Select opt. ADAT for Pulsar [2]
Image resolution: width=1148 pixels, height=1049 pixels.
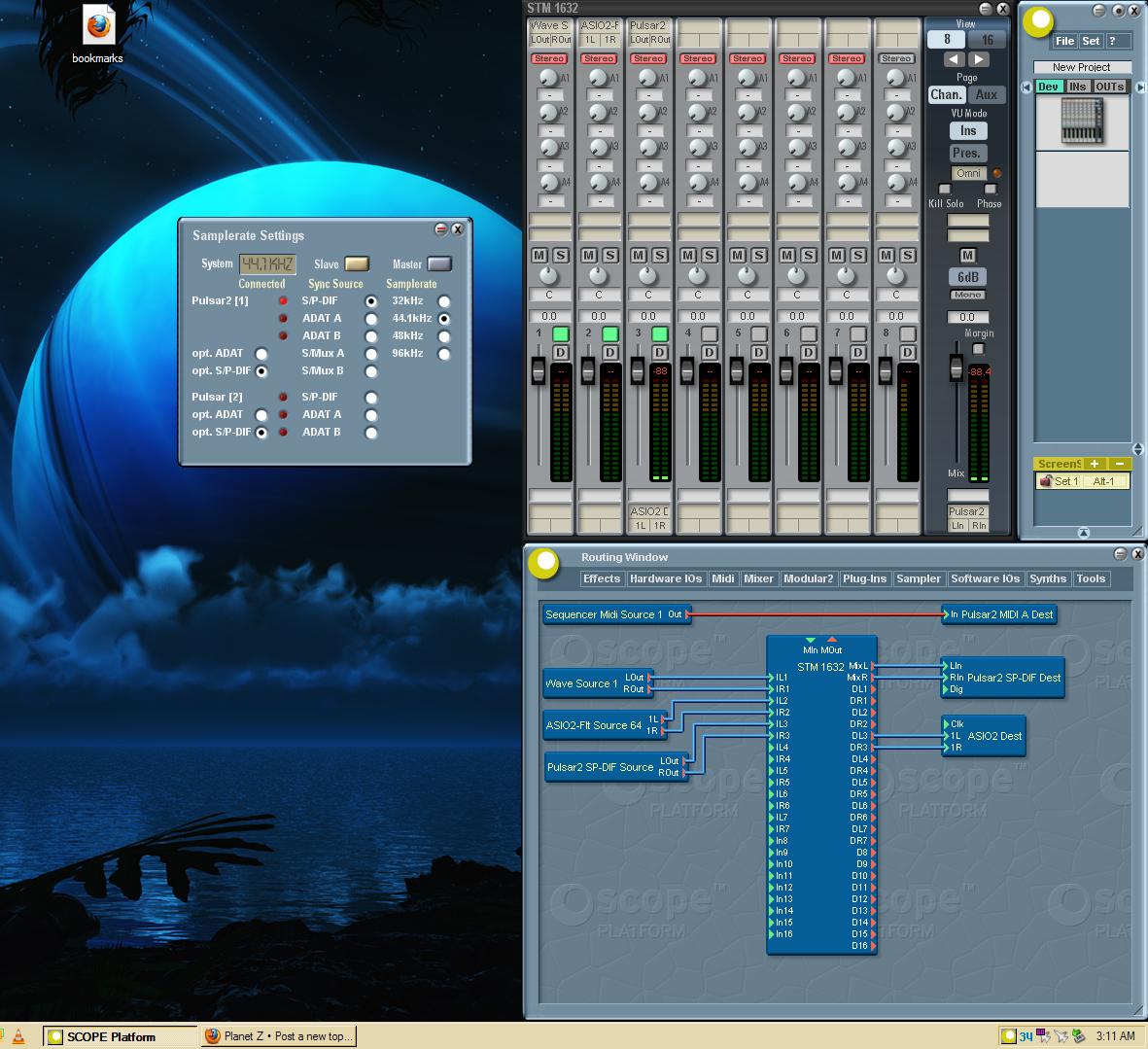261,416
